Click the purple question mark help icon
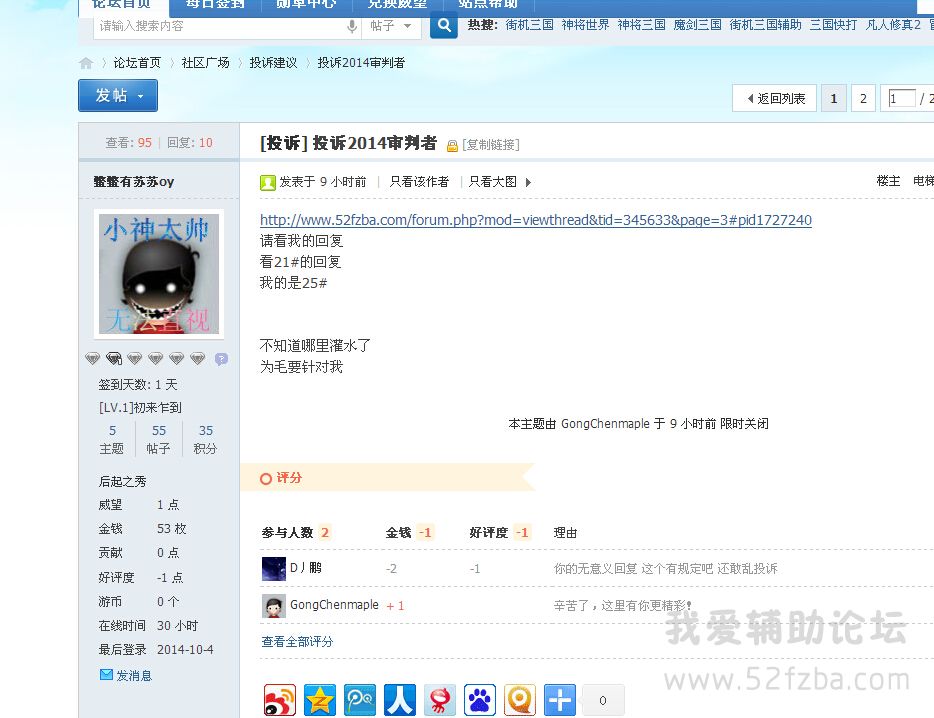The image size is (934, 718). (x=221, y=359)
